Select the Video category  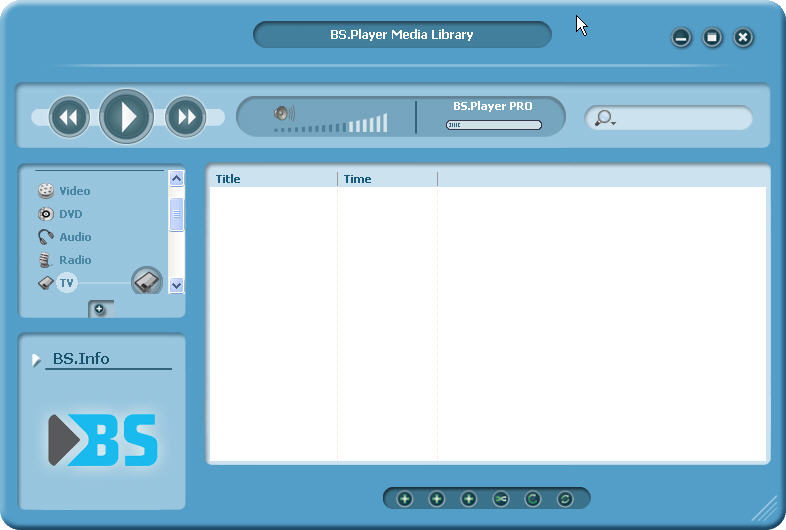(74, 191)
